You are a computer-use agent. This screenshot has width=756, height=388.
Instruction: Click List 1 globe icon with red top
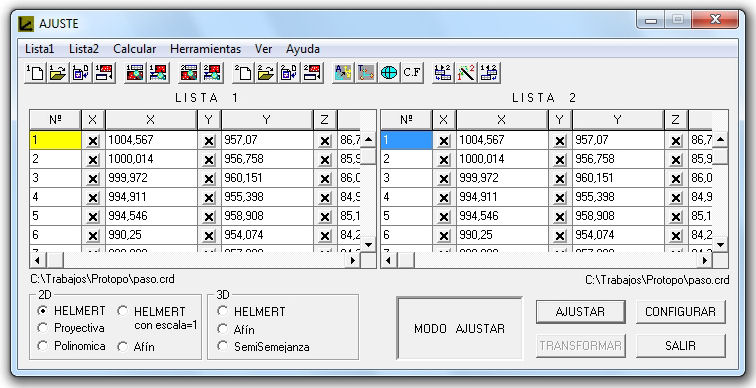(158, 73)
